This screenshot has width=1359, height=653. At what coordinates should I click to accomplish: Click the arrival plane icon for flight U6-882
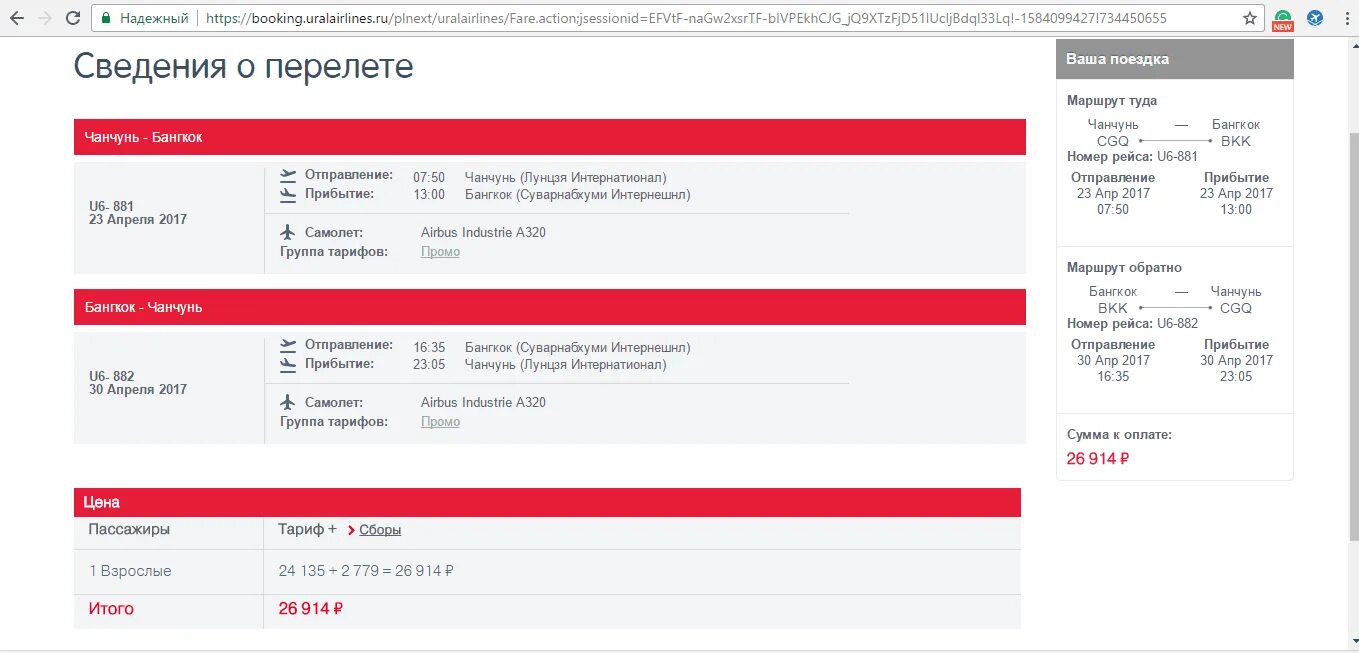tap(289, 364)
